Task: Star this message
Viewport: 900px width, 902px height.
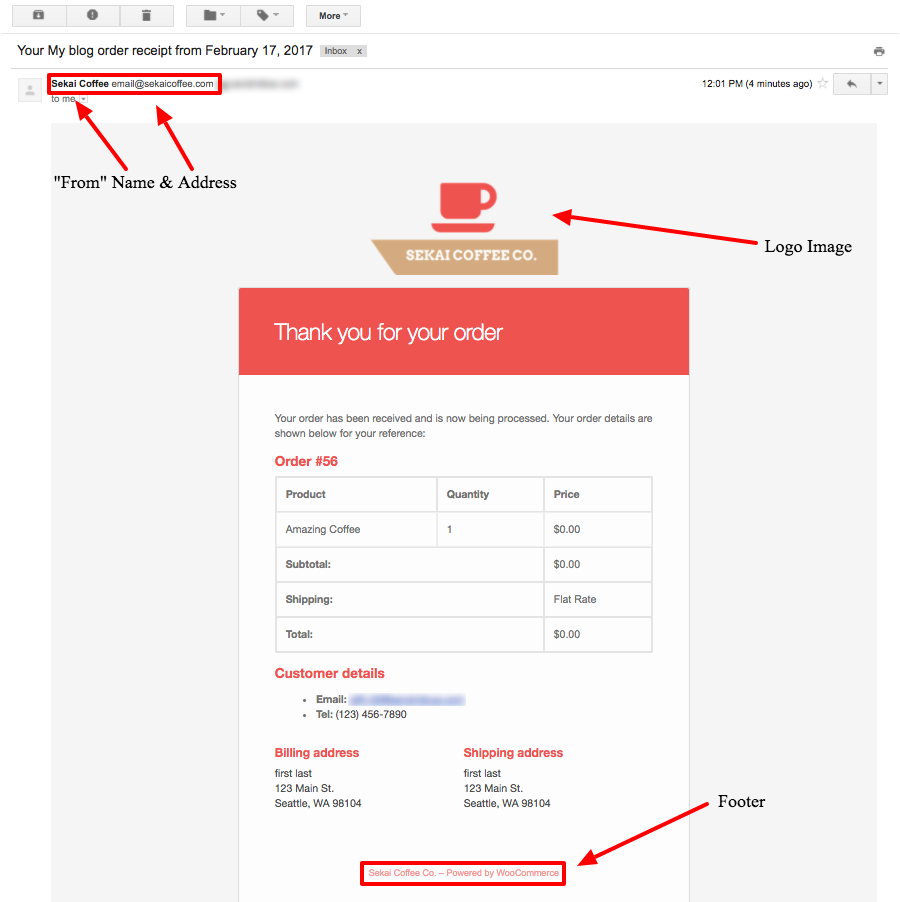Action: pos(823,83)
